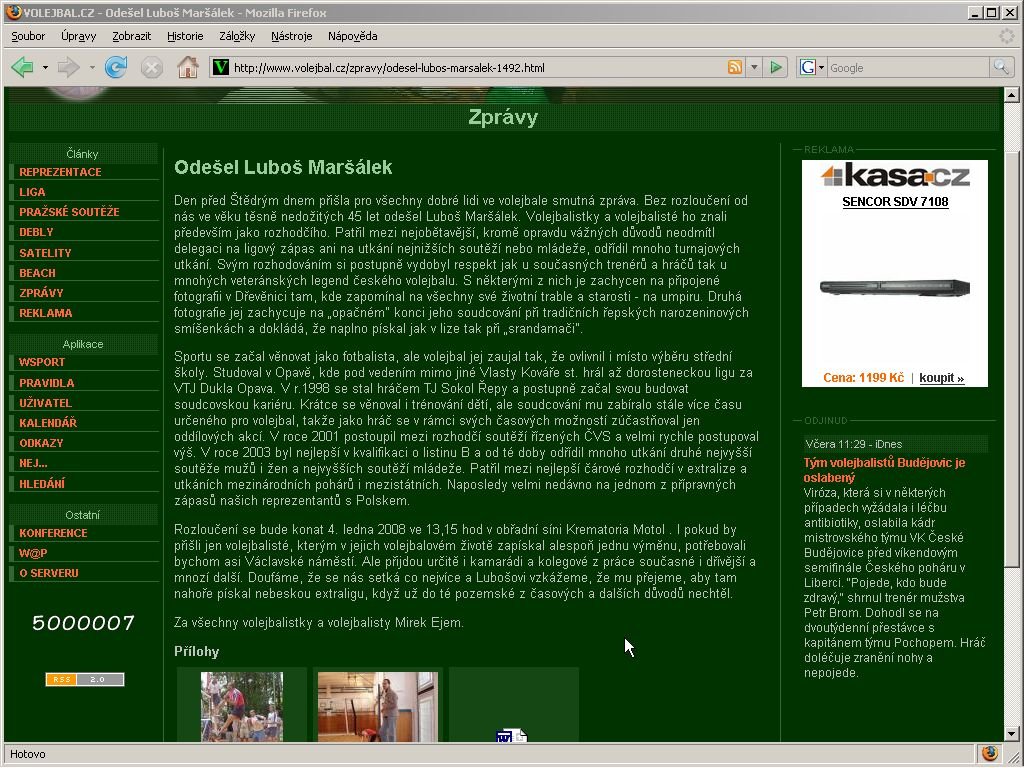
Task: Click the RSS 2.0 badge in the sidebar
Action: (85, 679)
